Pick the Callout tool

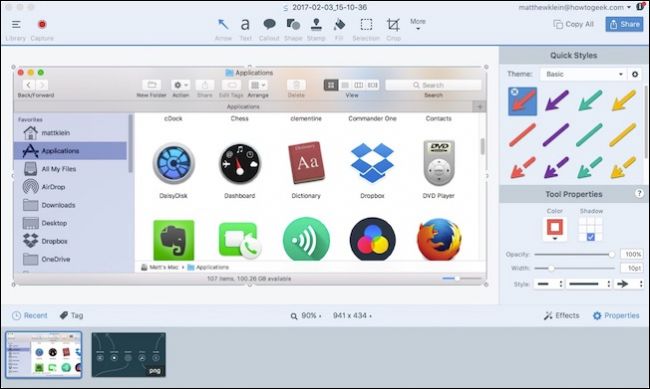coord(269,29)
